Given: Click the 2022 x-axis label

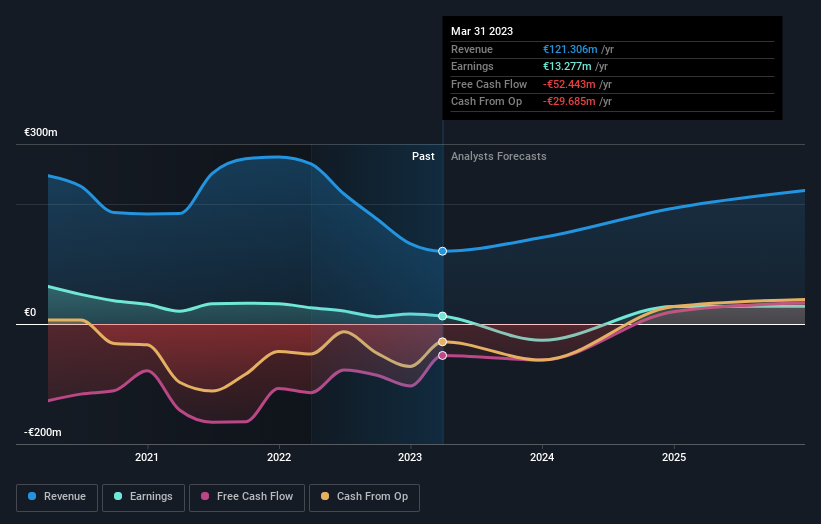Looking at the screenshot, I should point(279,457).
